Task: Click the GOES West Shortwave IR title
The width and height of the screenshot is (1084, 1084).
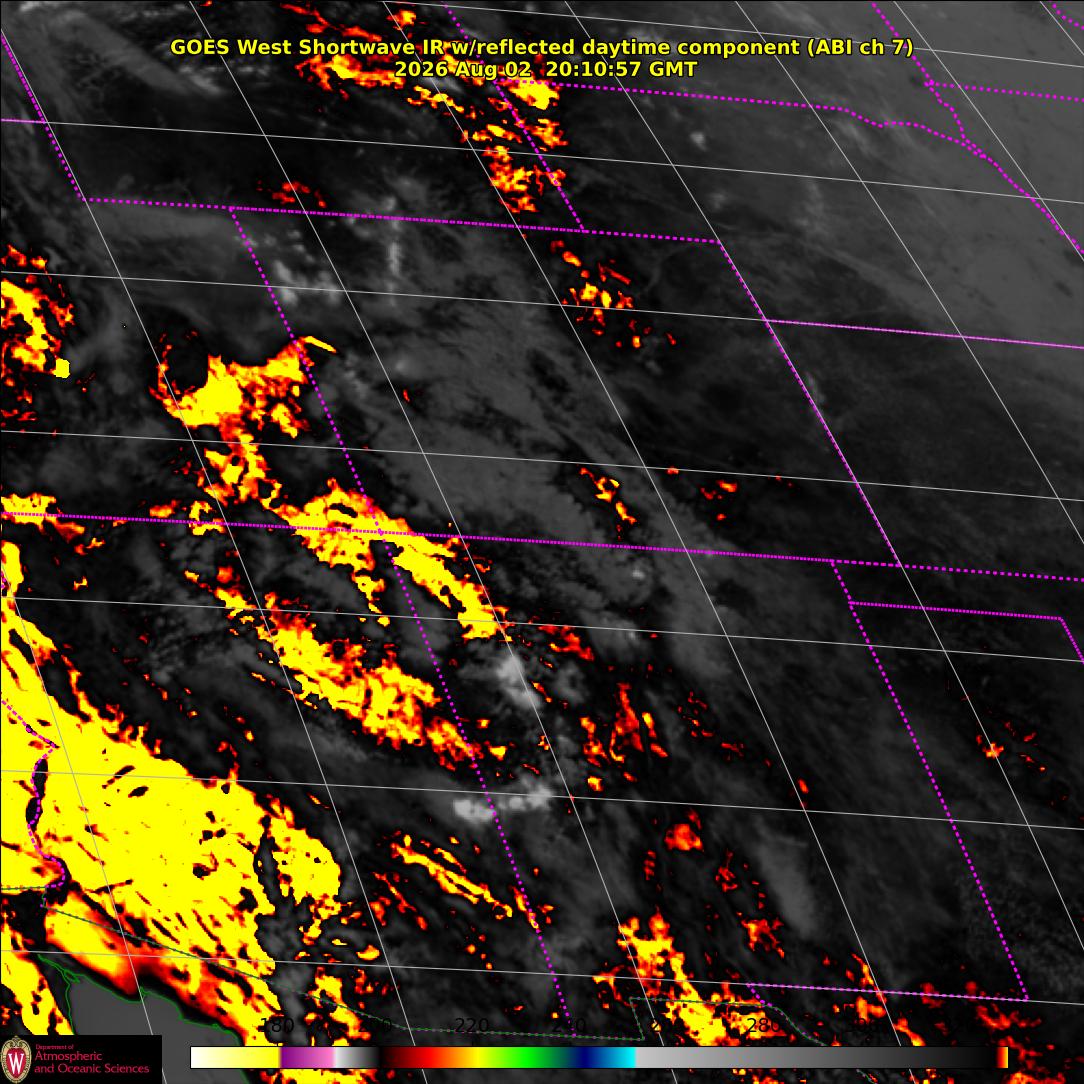Action: 541,47
